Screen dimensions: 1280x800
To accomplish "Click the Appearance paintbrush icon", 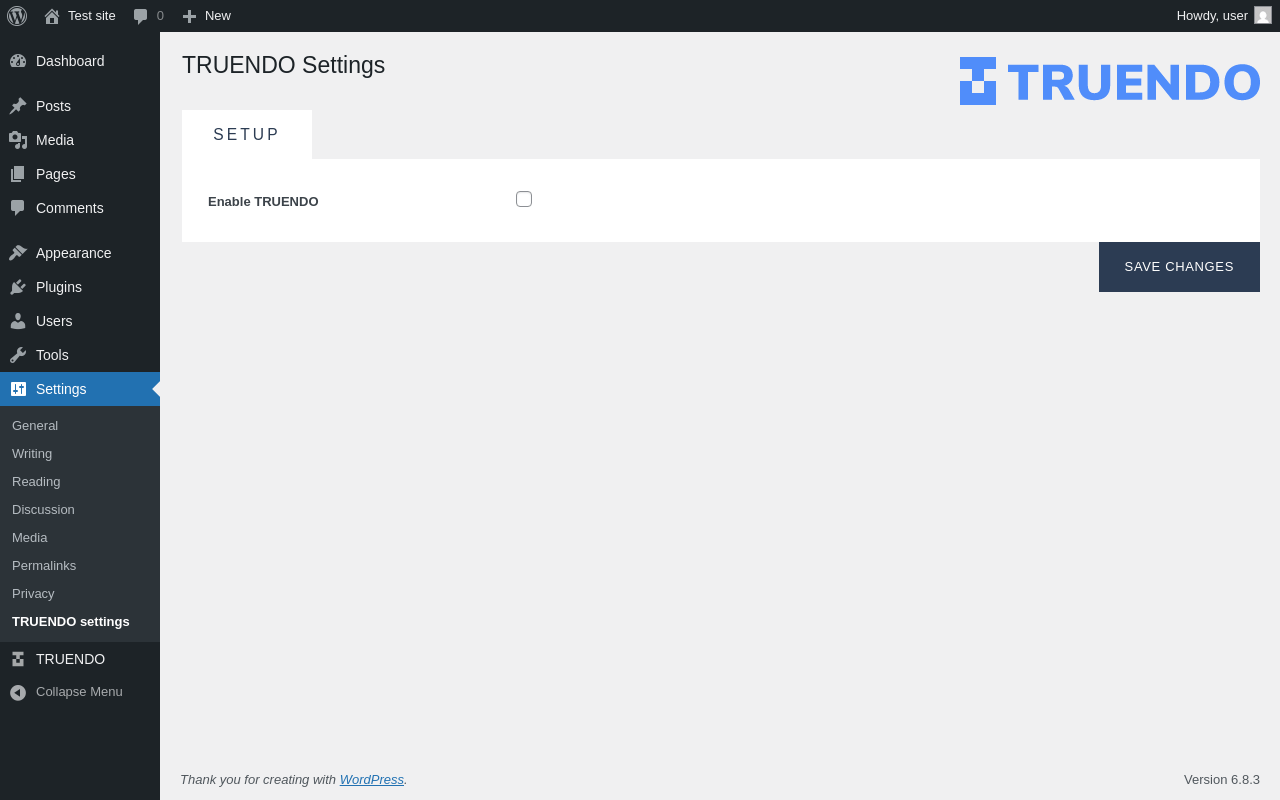I will (x=18, y=253).
